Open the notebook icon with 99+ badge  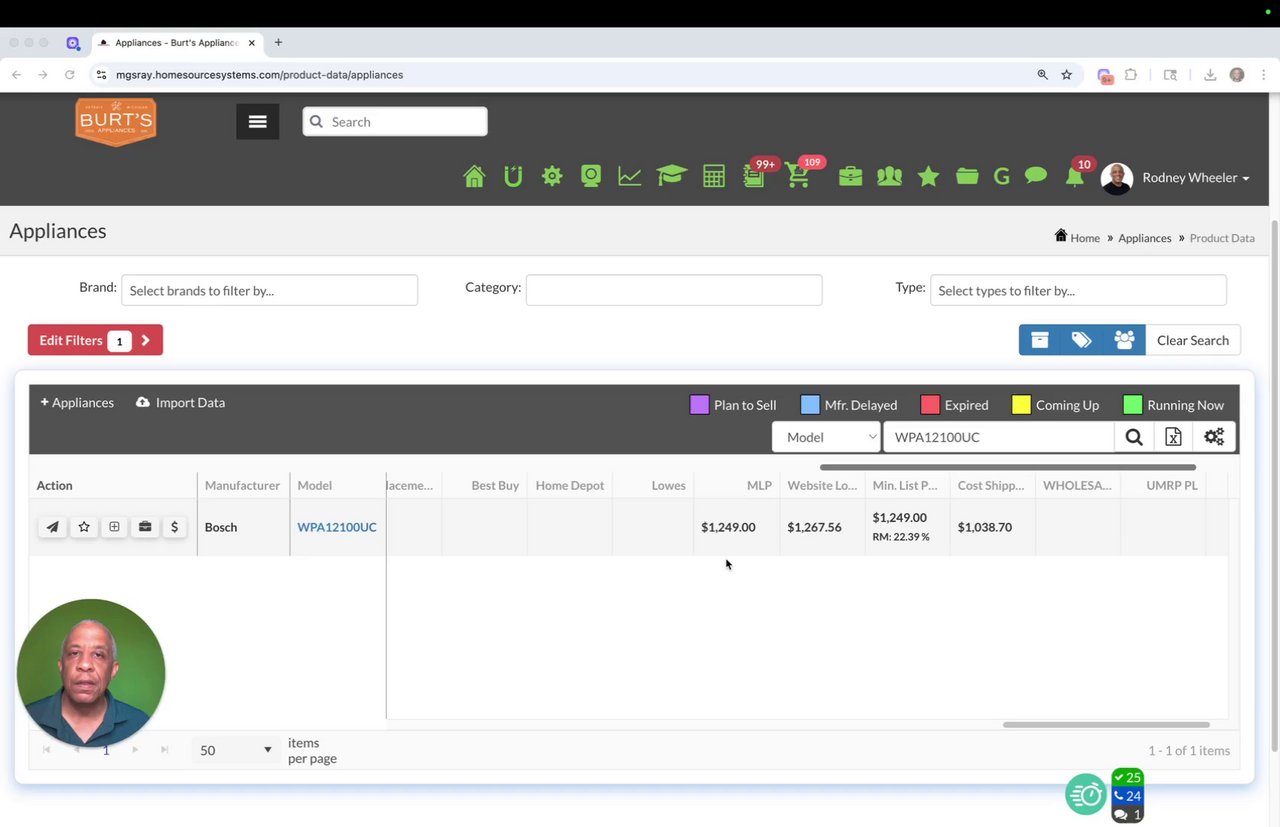[x=755, y=176]
